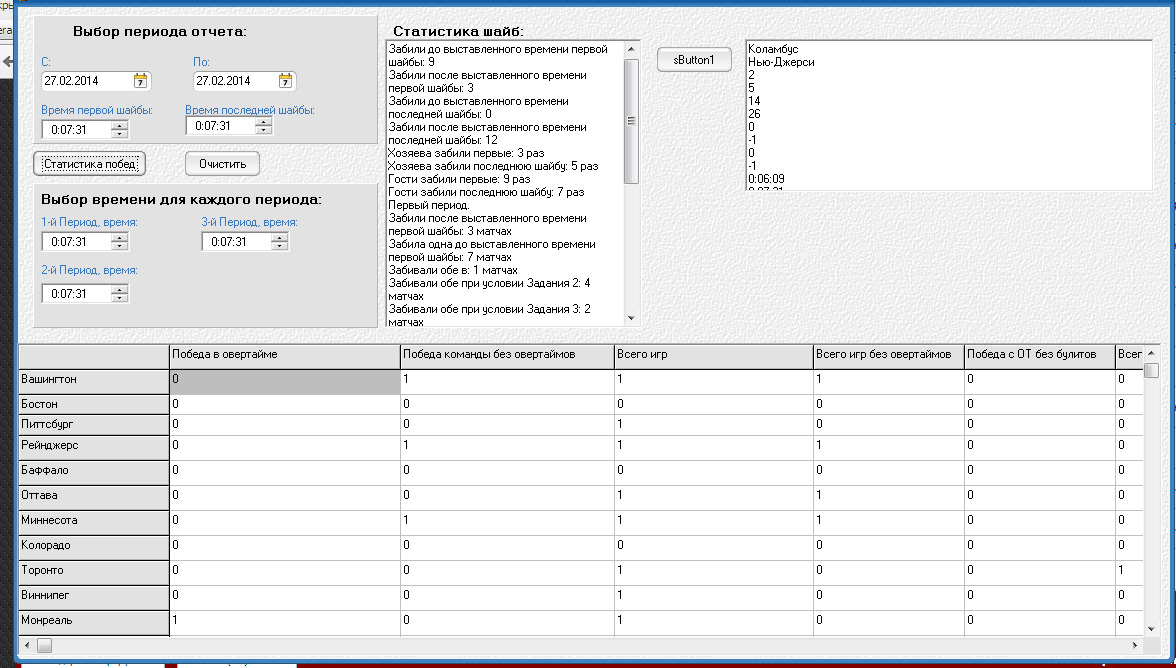
Task: Increase 2-й Период time value
Action: [x=119, y=289]
